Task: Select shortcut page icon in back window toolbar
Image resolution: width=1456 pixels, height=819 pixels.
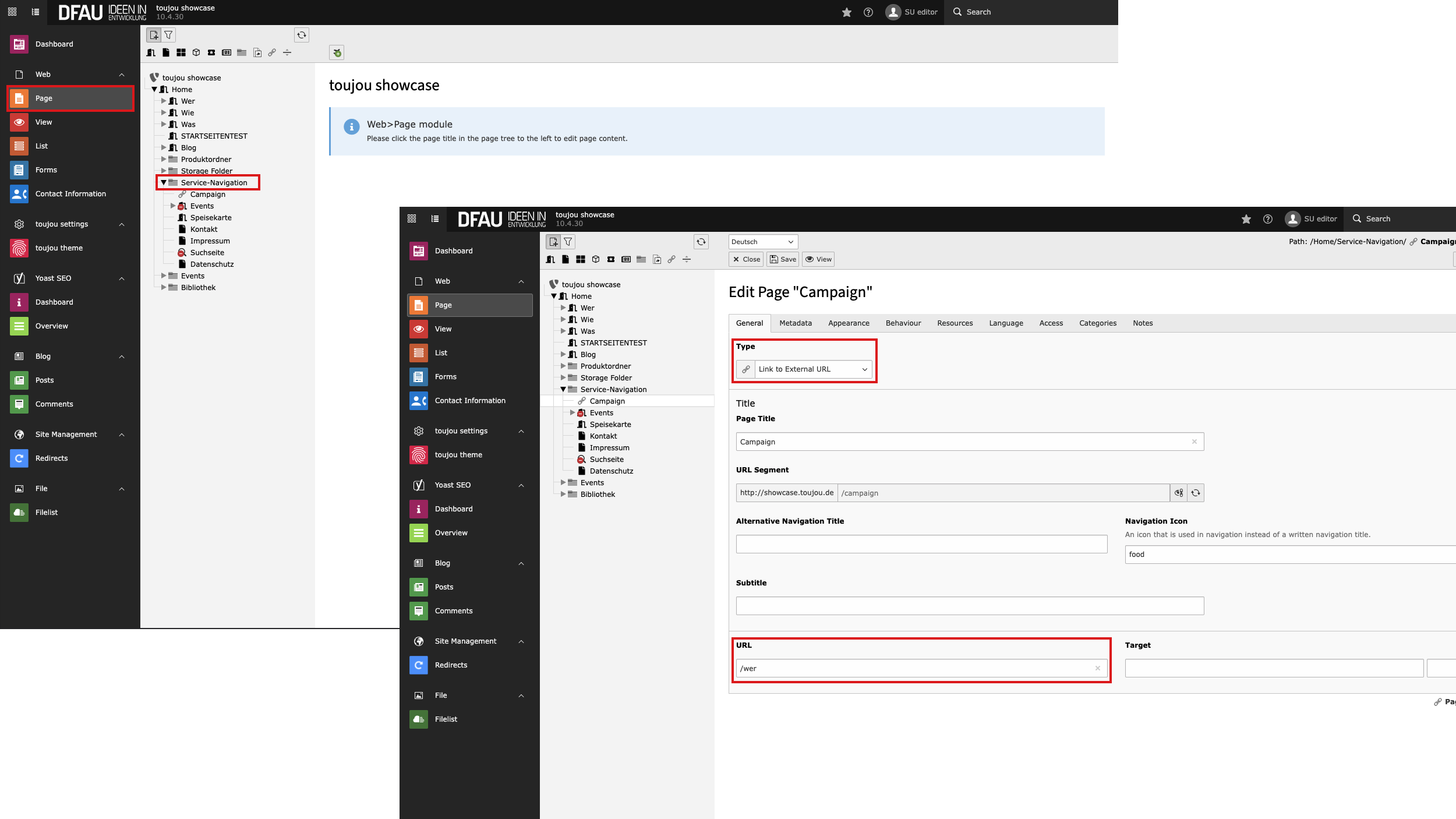Action: pyautogui.click(x=257, y=52)
